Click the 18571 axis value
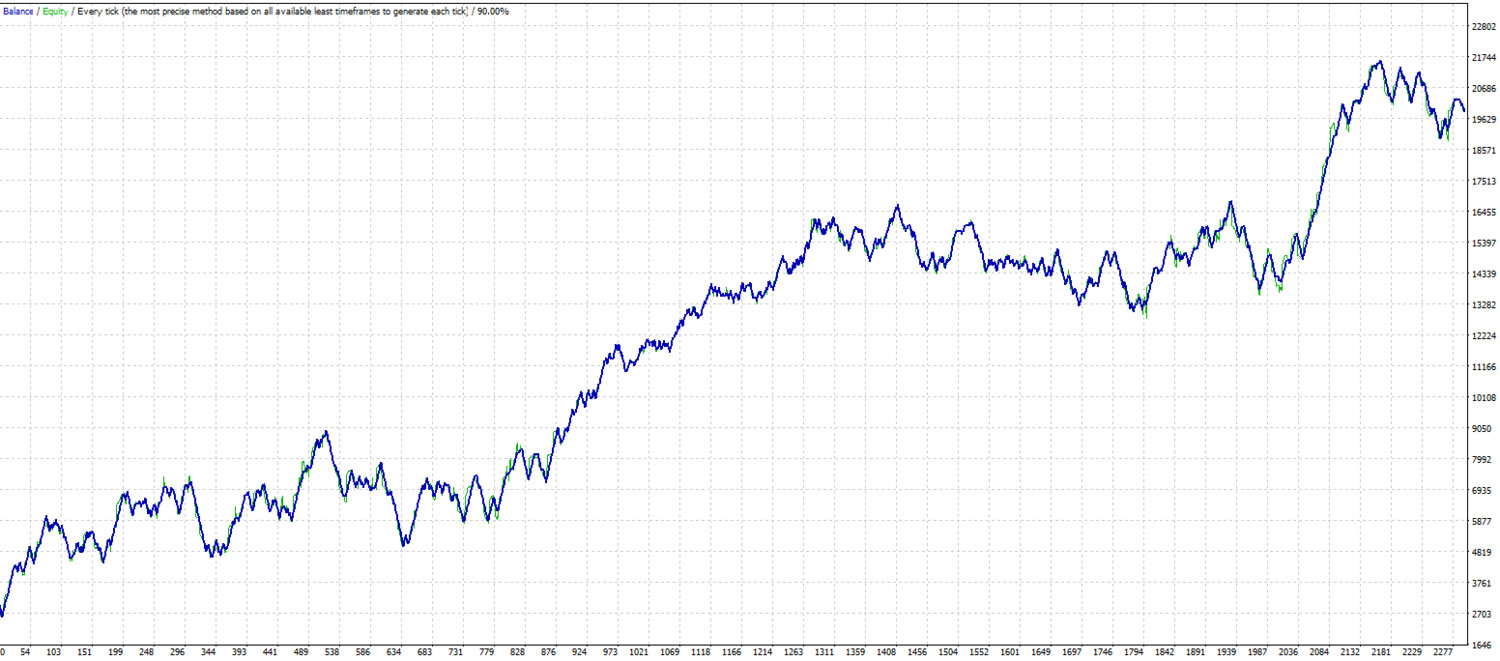 1483,151
